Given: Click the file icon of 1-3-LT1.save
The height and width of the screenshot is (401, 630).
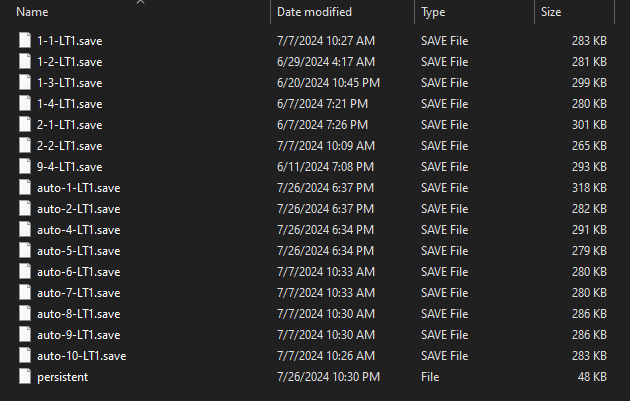Looking at the screenshot, I should point(25,82).
